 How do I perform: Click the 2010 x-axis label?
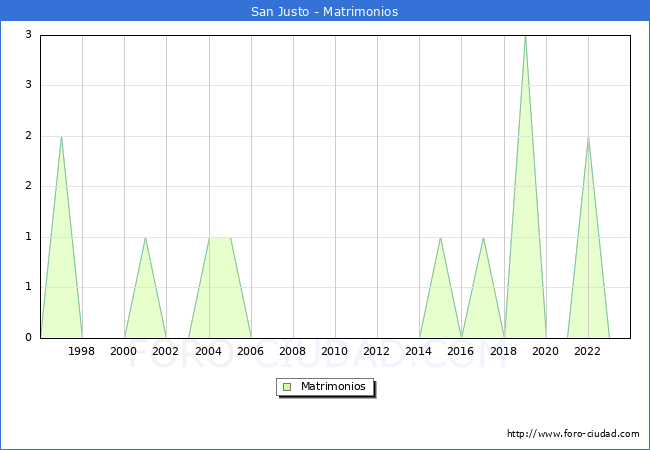[x=335, y=351]
